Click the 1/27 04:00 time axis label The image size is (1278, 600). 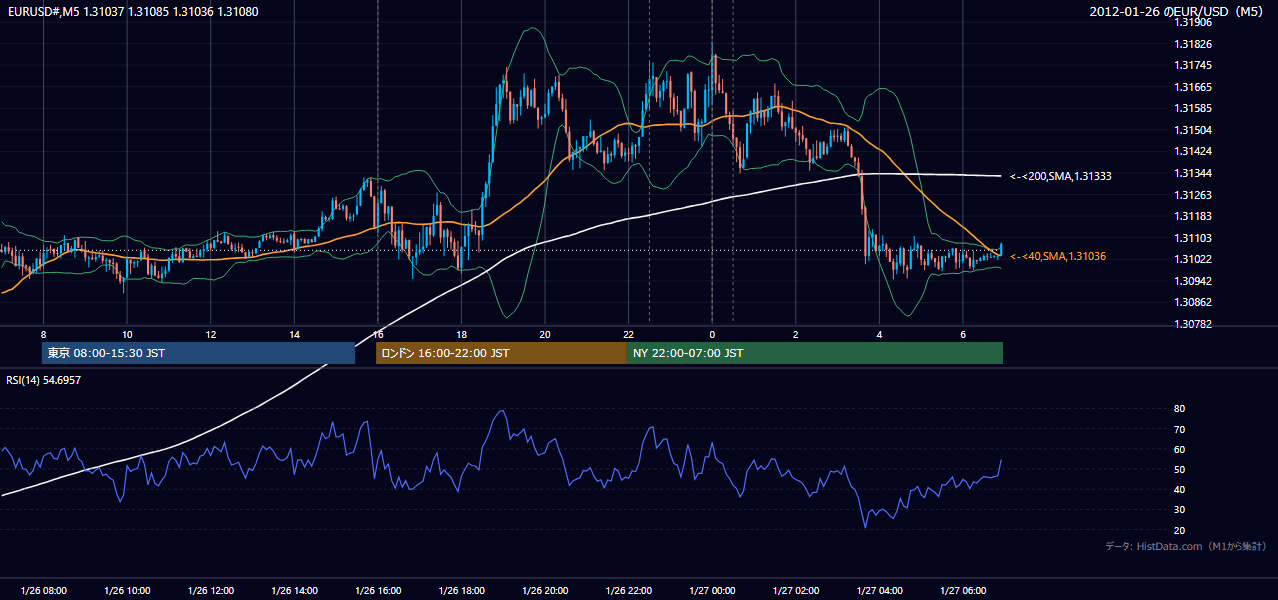click(879, 591)
